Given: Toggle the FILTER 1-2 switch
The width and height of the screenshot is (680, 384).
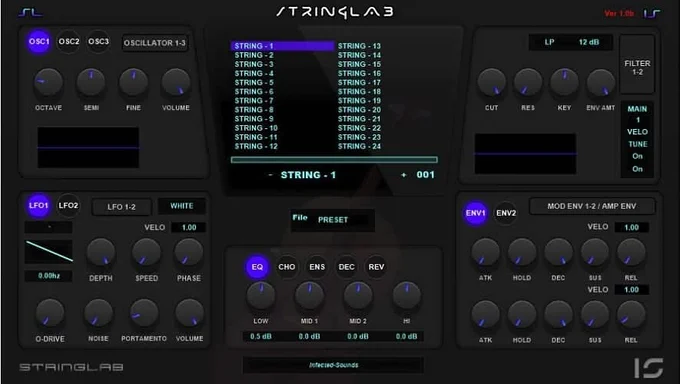Looking at the screenshot, I should [637, 64].
